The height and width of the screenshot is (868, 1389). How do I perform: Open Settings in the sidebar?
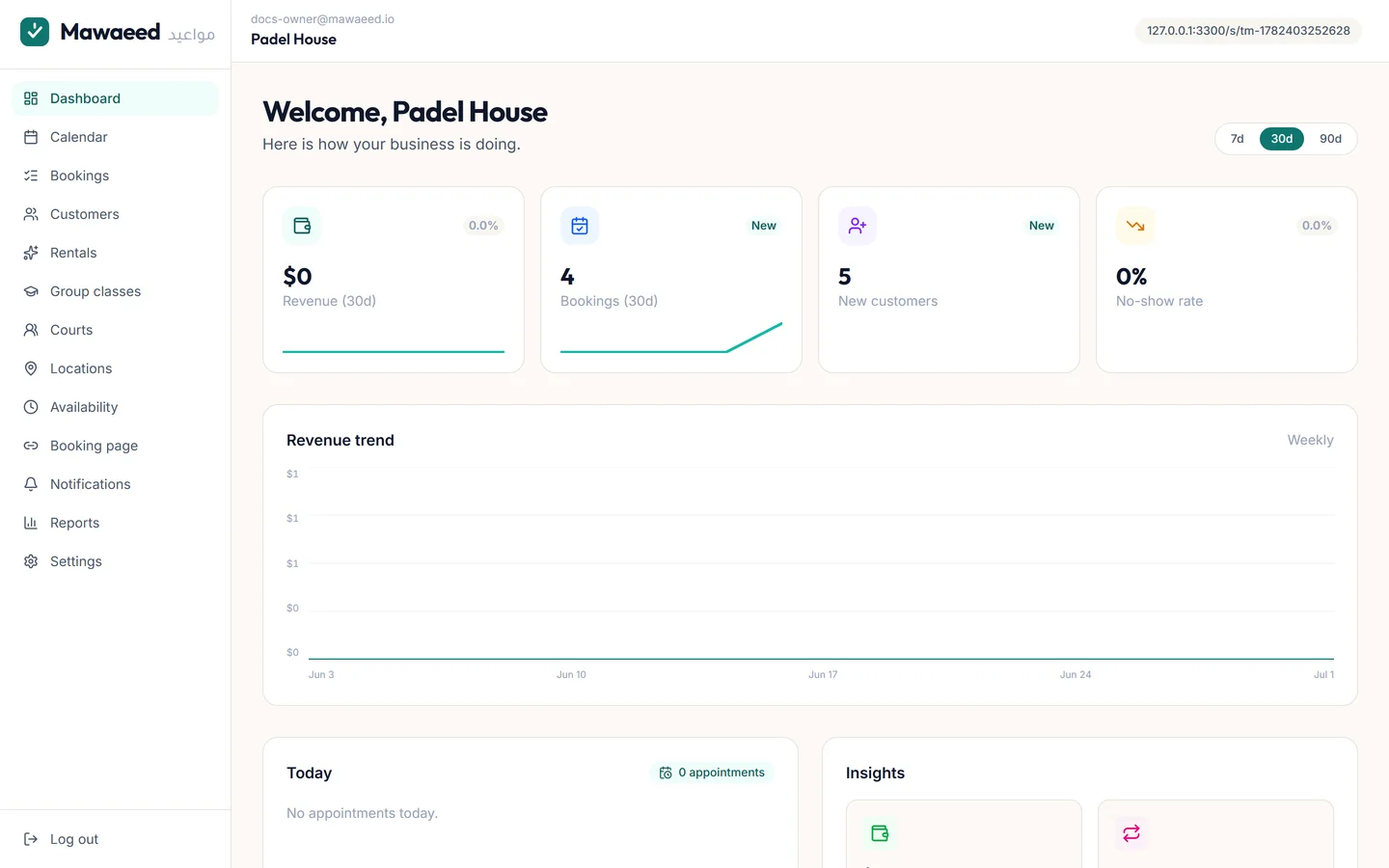tap(116, 561)
